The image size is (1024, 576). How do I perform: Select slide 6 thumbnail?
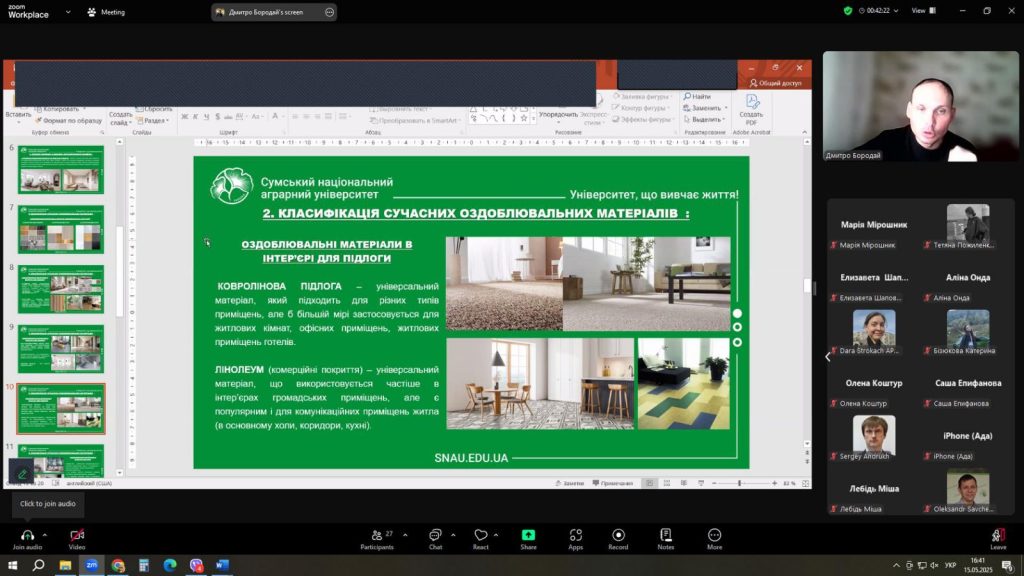click(61, 169)
